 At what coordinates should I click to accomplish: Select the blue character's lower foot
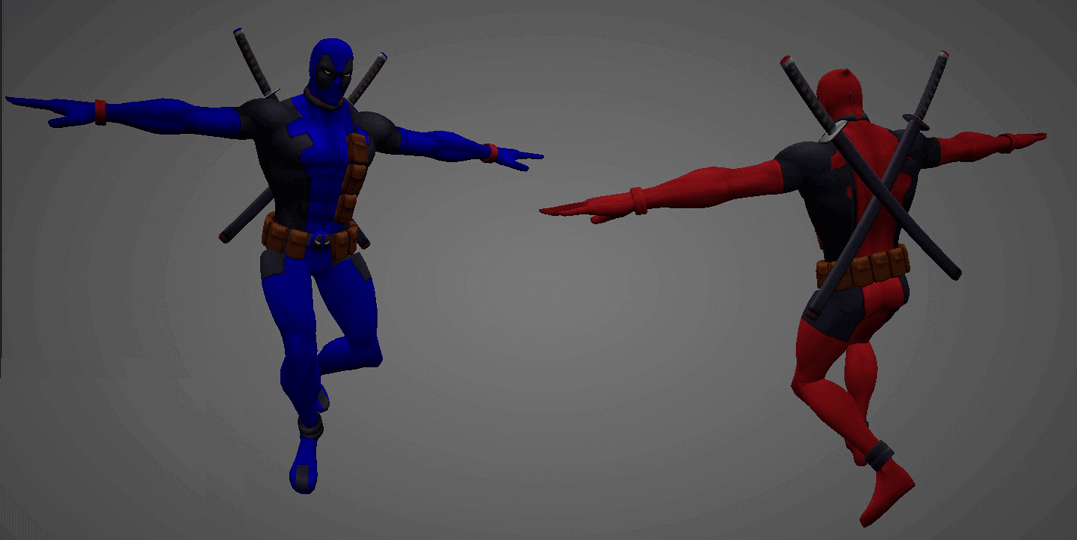[304, 466]
